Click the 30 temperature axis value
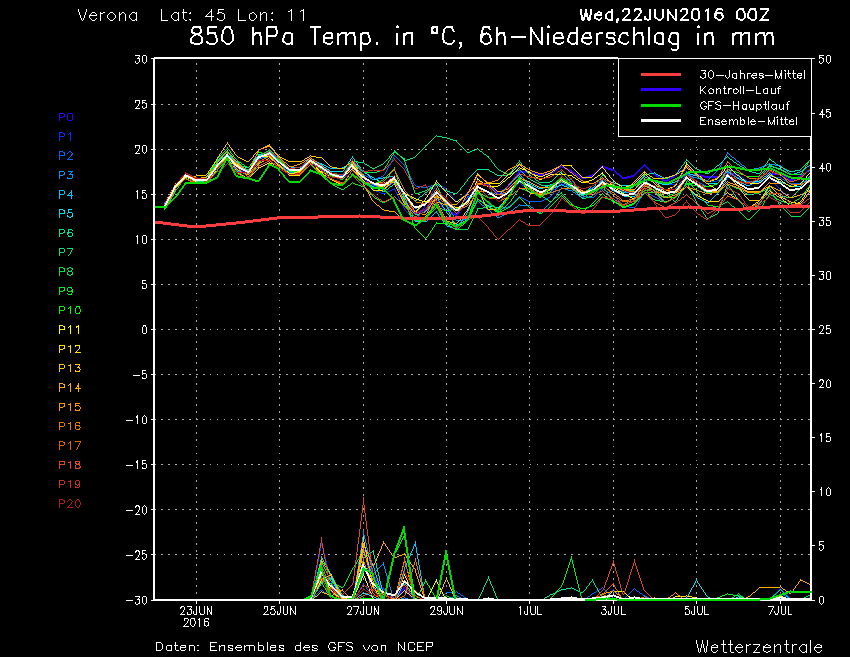The width and height of the screenshot is (850, 657). 141,60
